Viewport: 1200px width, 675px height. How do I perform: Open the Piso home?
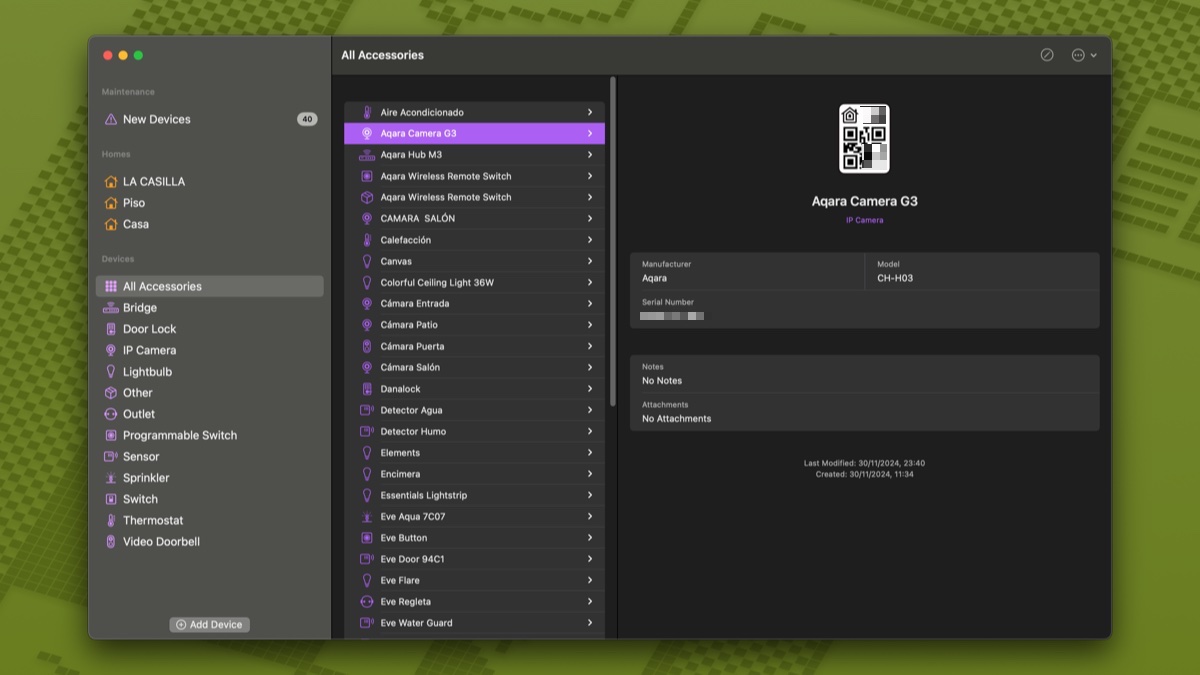(x=134, y=203)
